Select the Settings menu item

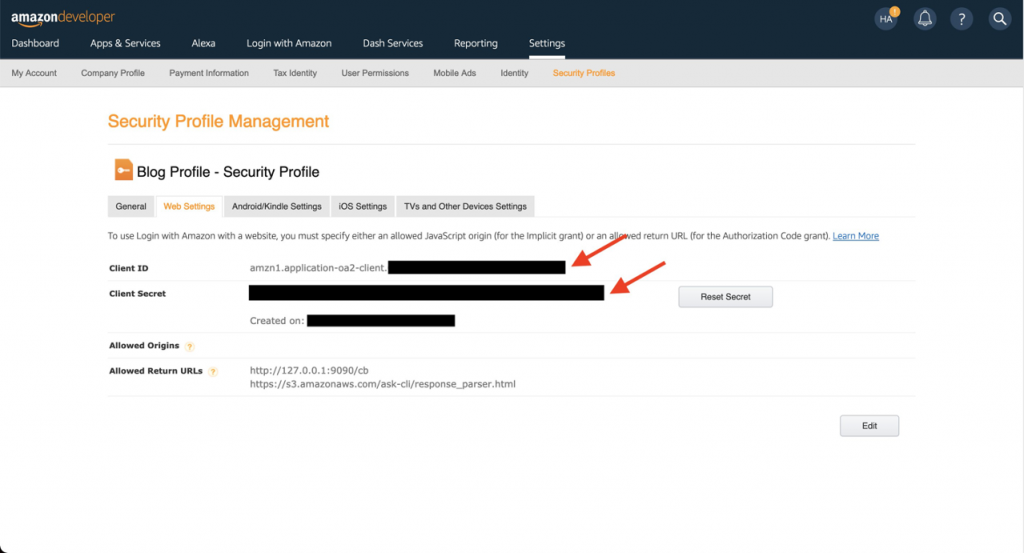[x=547, y=43]
